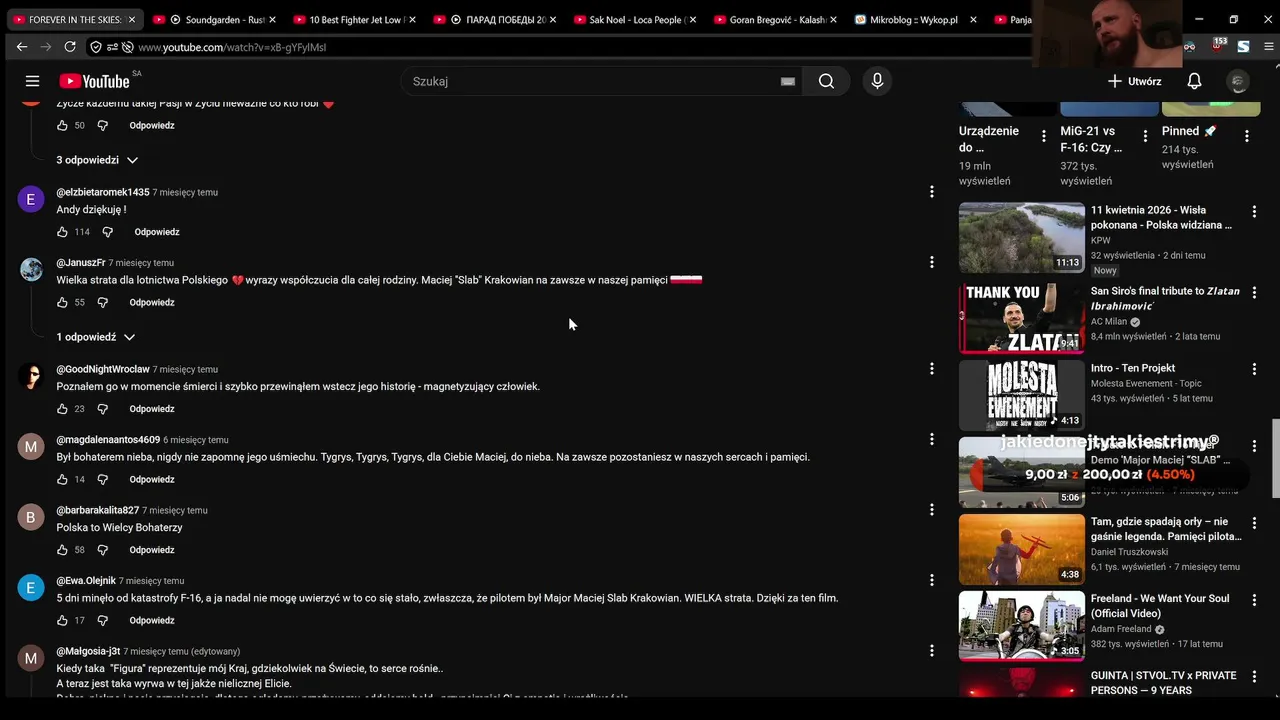Open the account avatar menu

coord(1238,81)
